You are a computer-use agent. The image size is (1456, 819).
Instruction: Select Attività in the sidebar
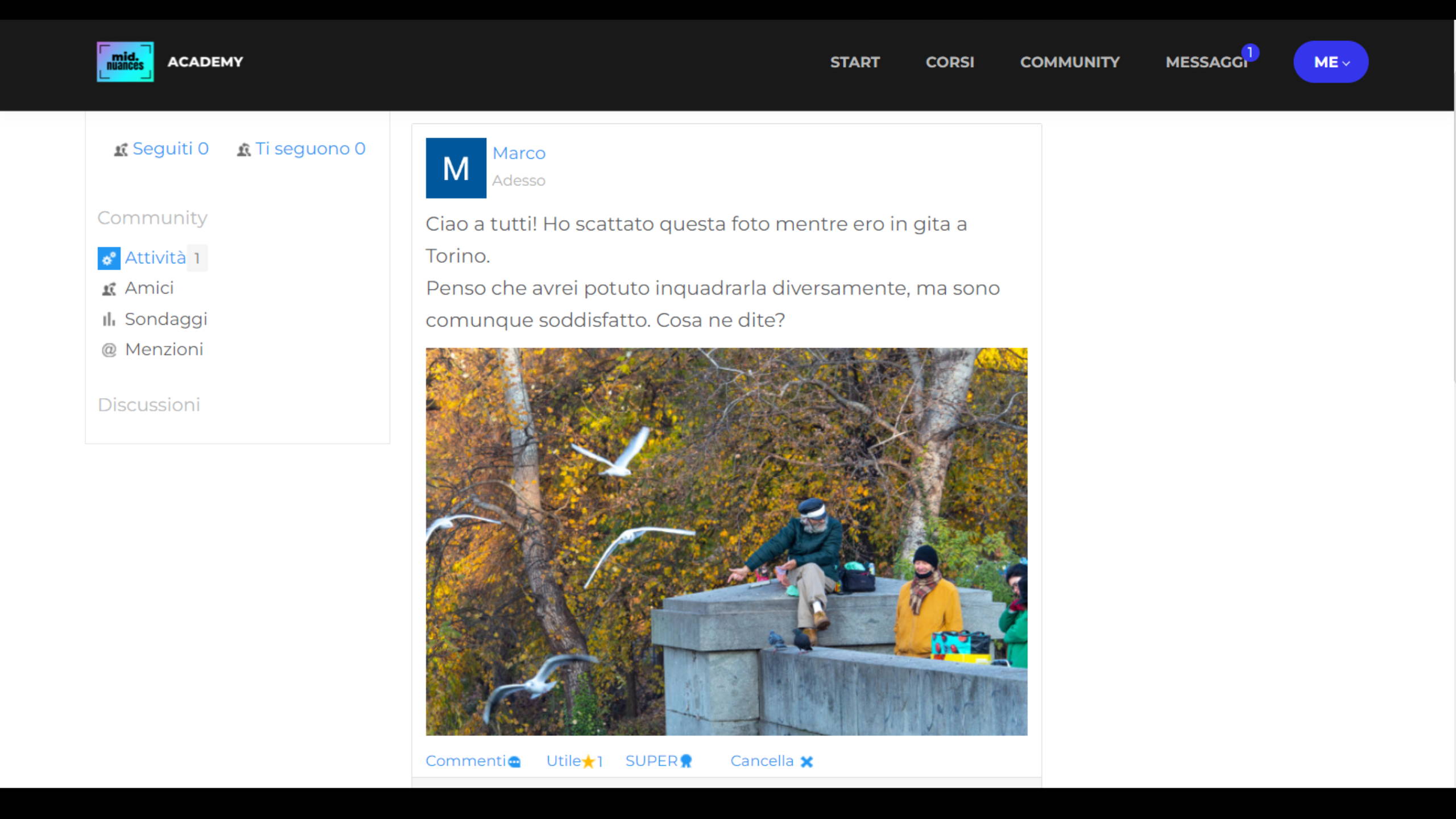tap(155, 258)
